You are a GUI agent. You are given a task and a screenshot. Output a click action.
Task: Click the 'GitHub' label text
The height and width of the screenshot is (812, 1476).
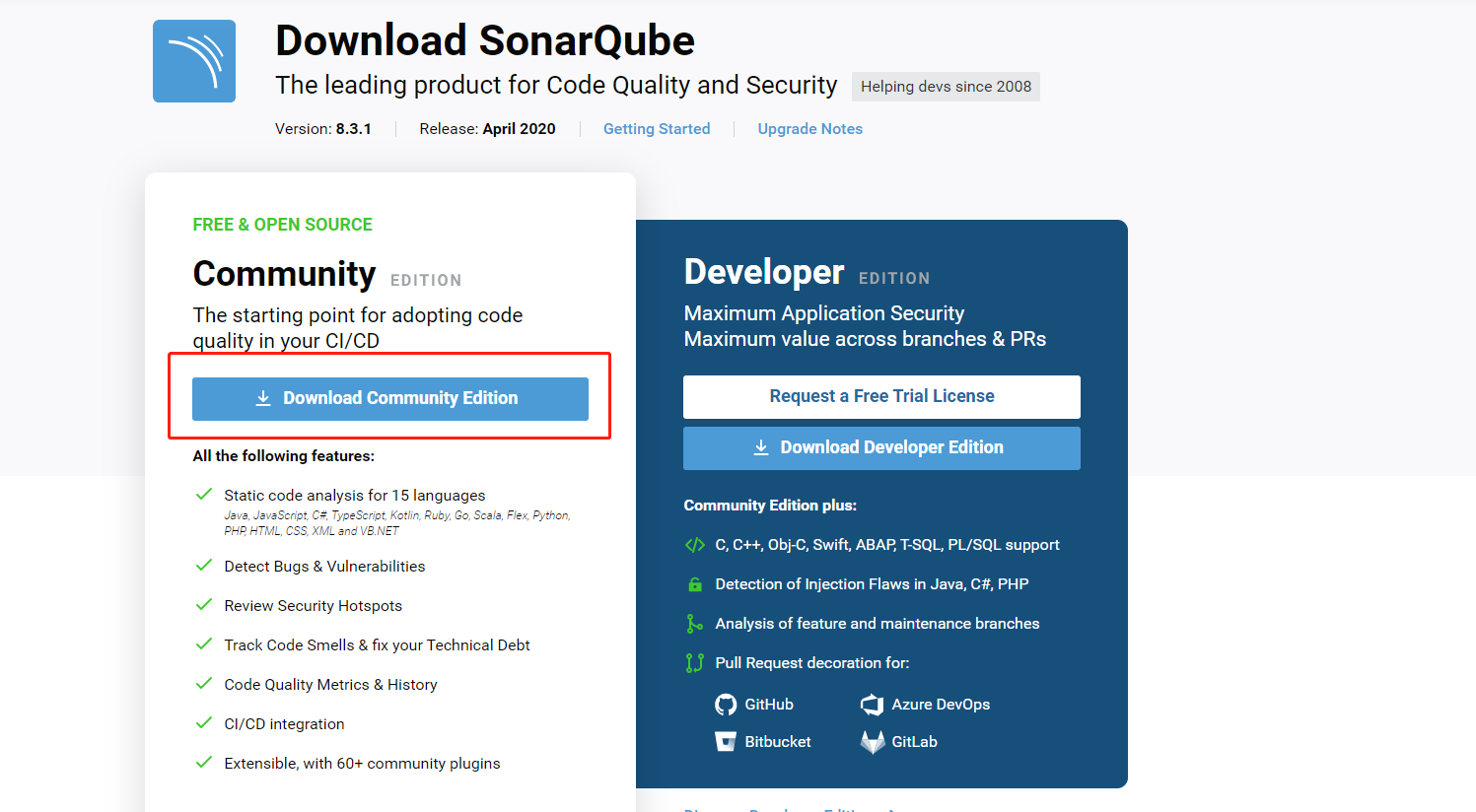(769, 705)
